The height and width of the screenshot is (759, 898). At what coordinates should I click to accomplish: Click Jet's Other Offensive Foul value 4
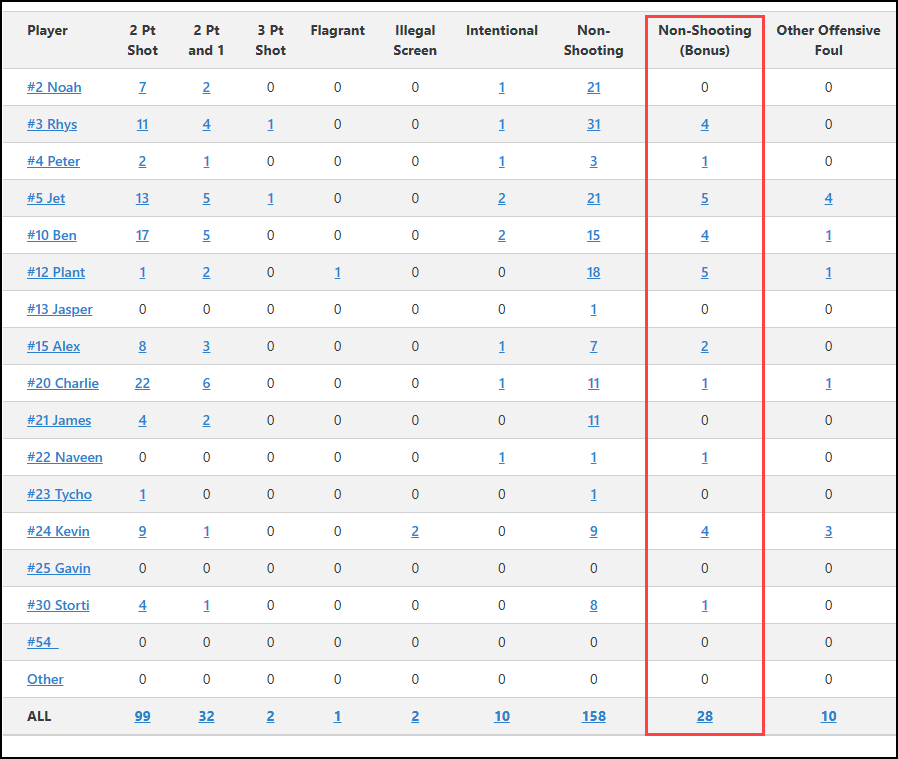828,198
